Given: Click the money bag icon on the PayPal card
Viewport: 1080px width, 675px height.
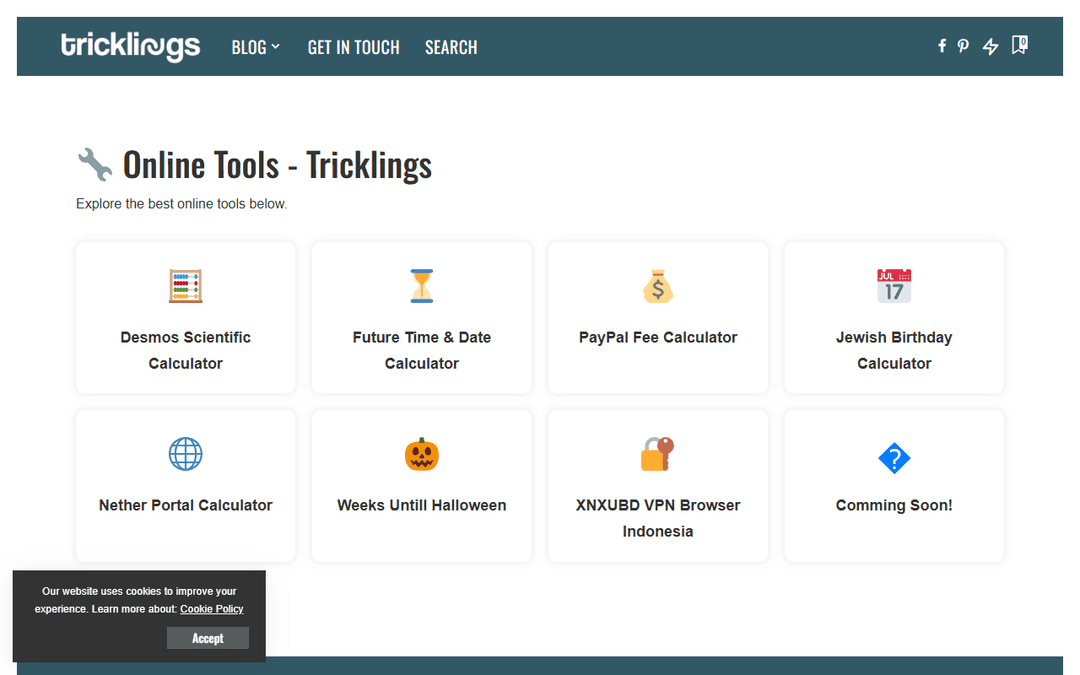Looking at the screenshot, I should coord(658,286).
